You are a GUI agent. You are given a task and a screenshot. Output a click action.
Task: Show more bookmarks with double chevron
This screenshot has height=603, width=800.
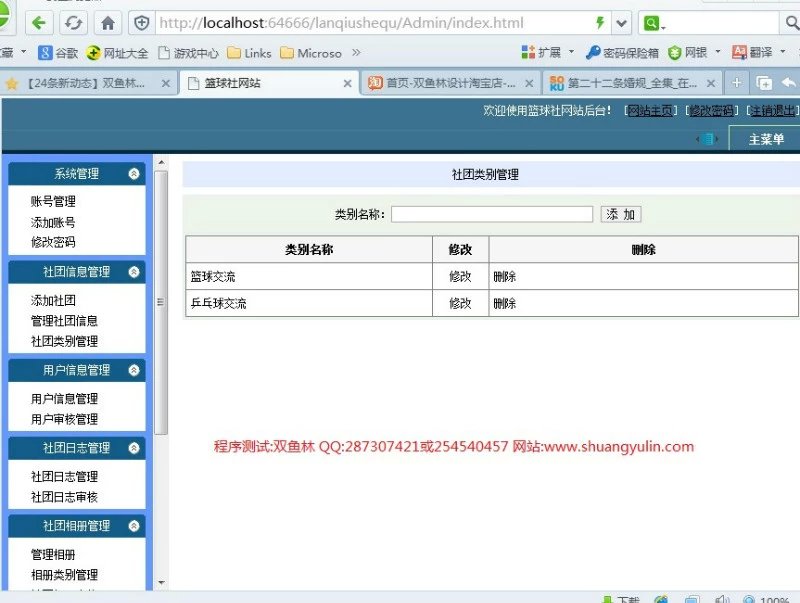(x=356, y=52)
